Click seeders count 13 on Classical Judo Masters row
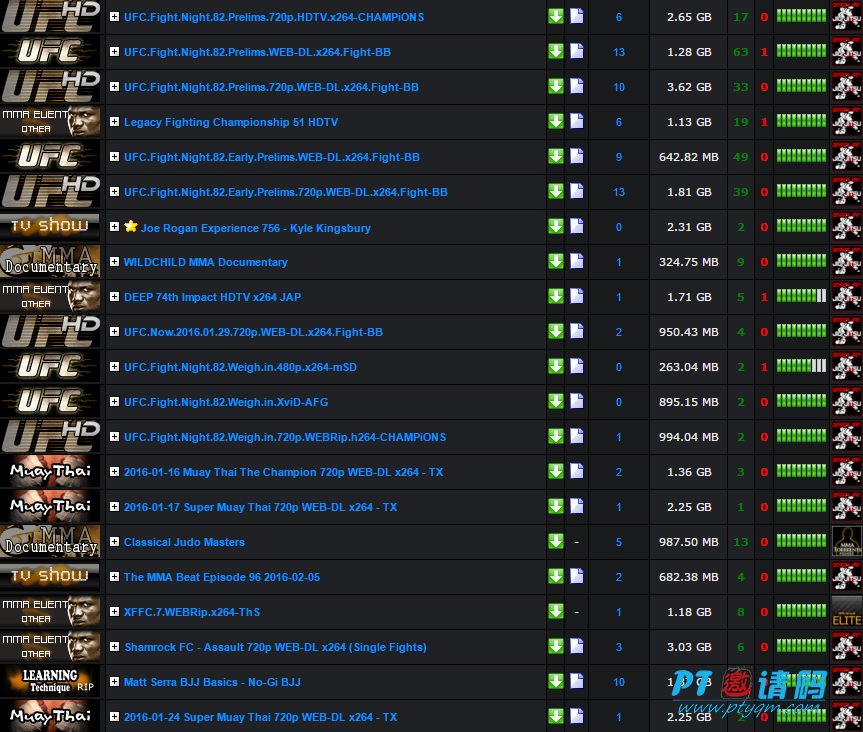Image resolution: width=863 pixels, height=732 pixels. click(x=741, y=542)
